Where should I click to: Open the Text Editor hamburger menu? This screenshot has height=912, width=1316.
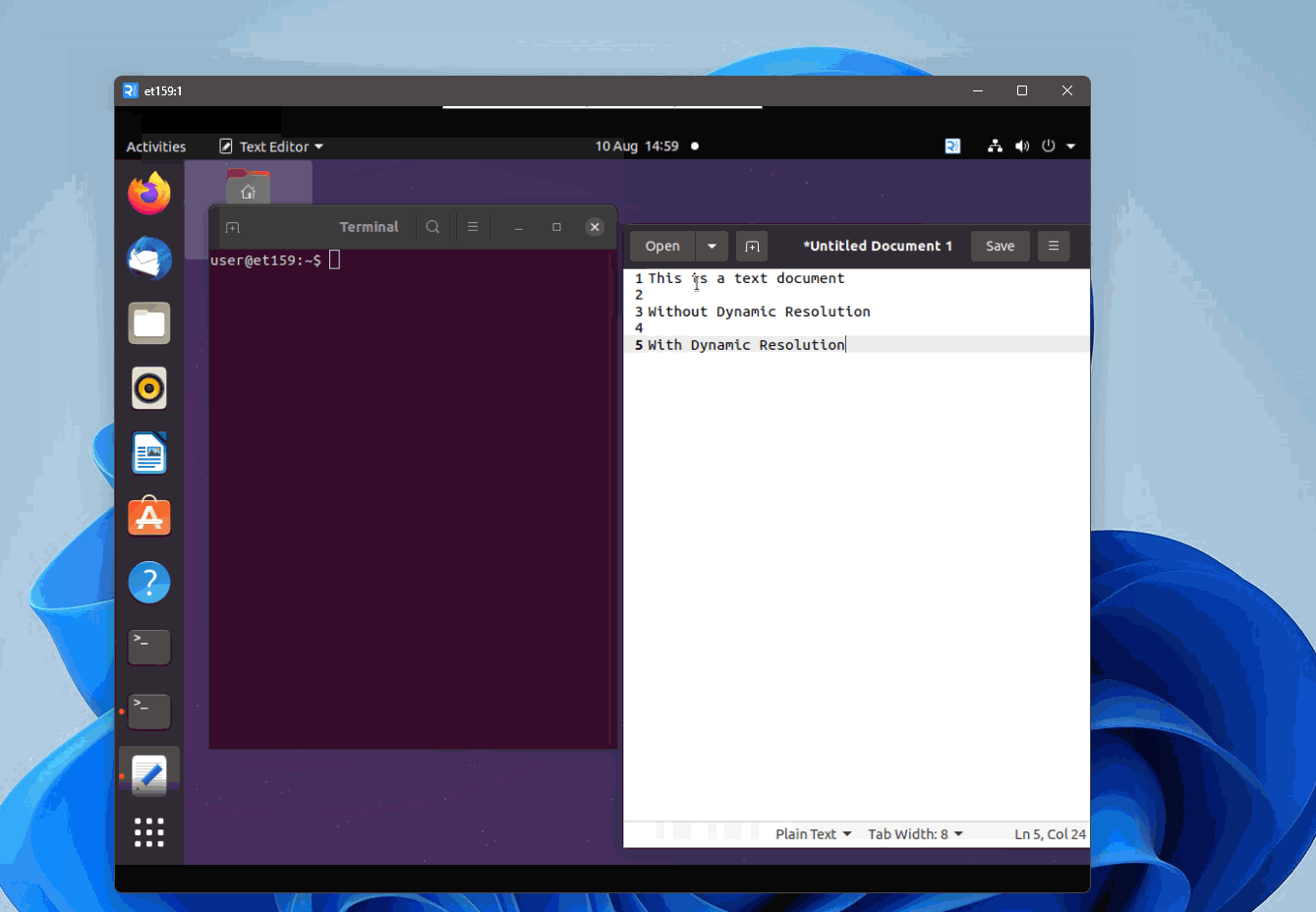[x=1054, y=247]
